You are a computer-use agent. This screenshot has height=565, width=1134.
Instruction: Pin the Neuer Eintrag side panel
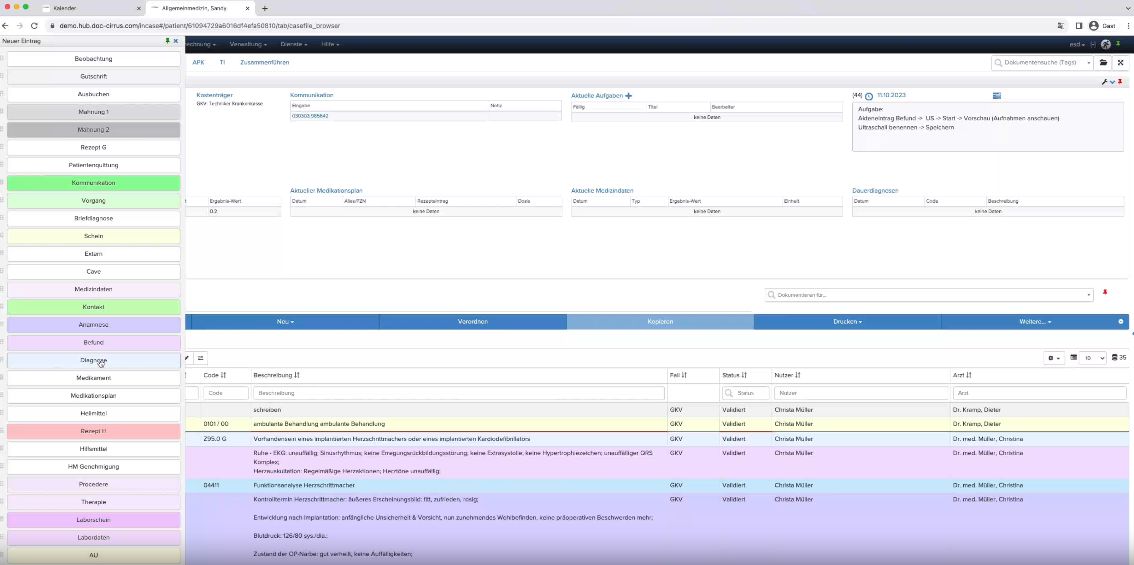pyautogui.click(x=168, y=41)
